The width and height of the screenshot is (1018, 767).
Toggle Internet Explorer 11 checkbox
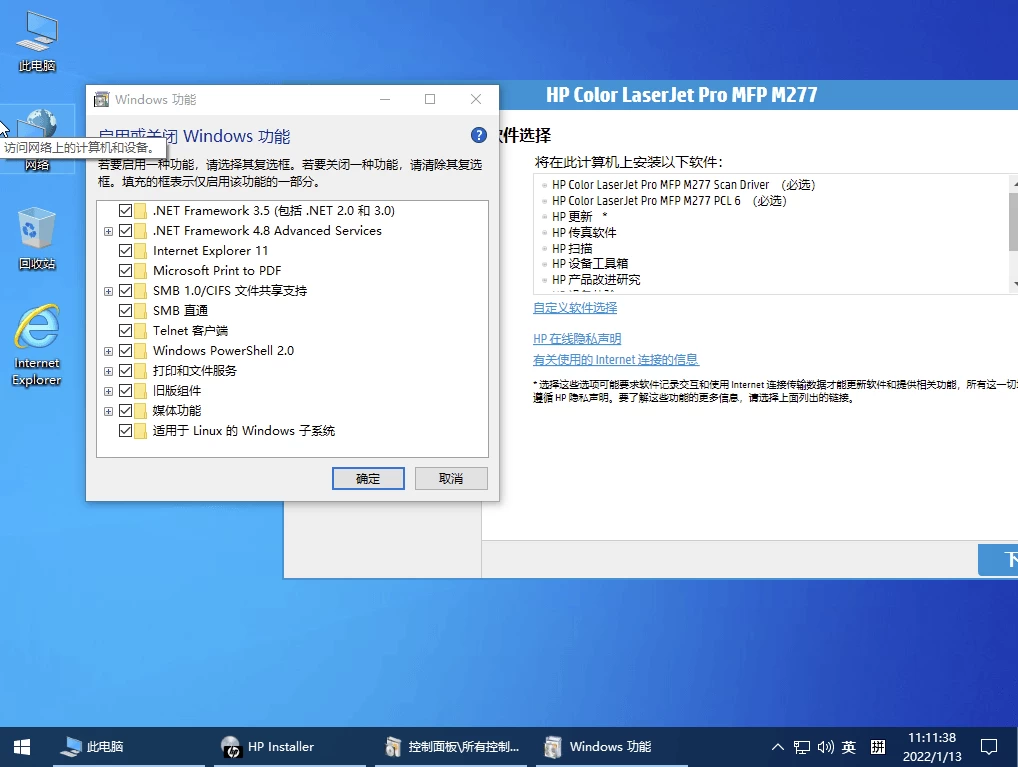point(126,251)
